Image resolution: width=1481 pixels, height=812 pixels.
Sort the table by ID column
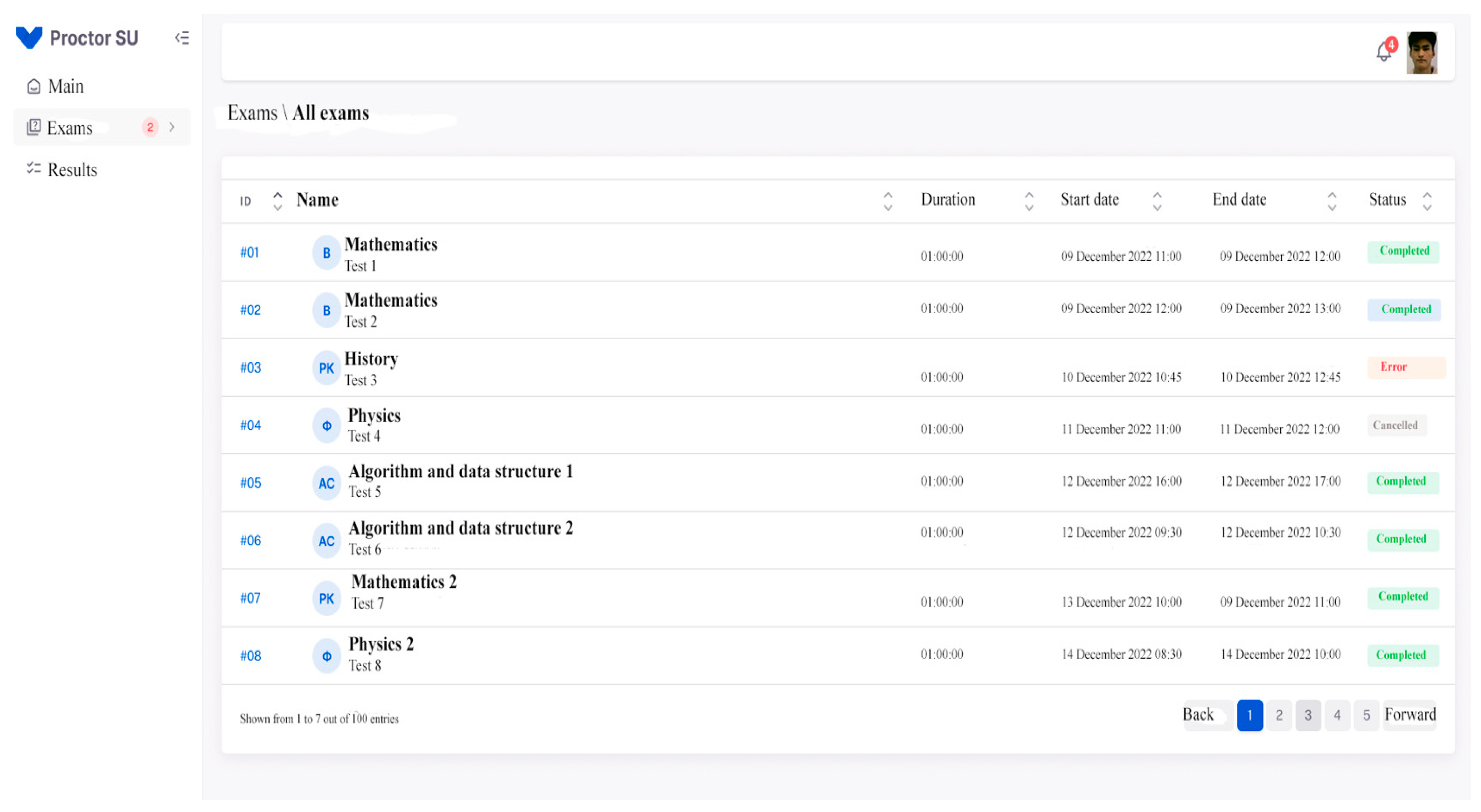pos(277,201)
